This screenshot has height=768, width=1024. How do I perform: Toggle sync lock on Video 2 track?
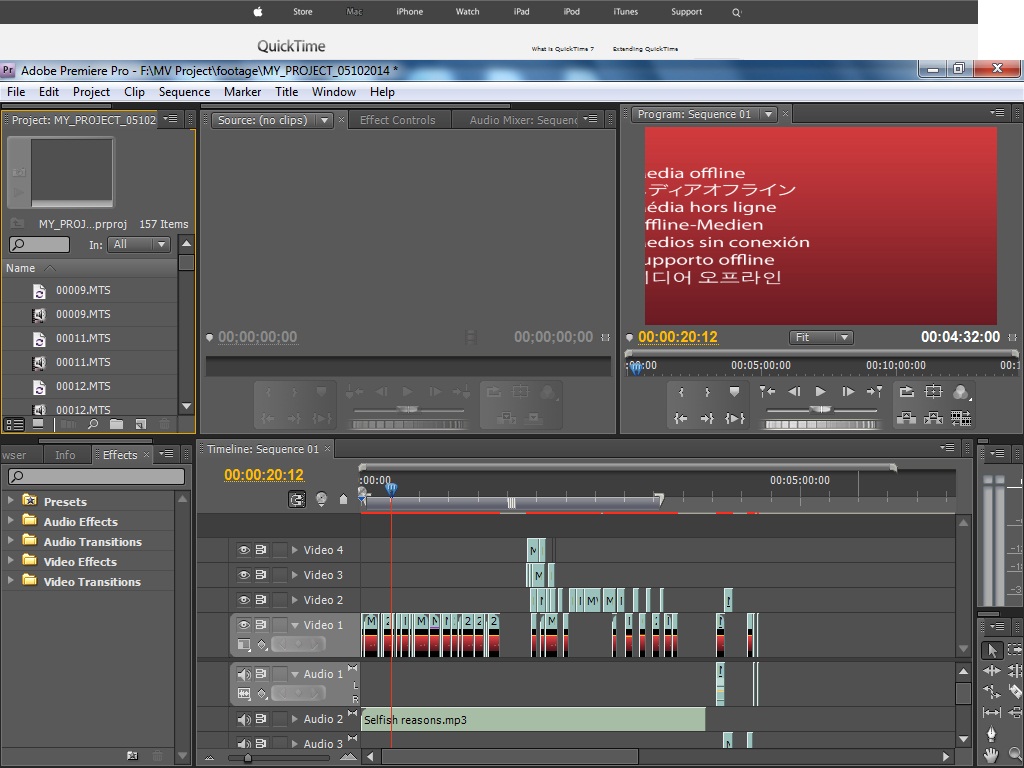pos(261,600)
